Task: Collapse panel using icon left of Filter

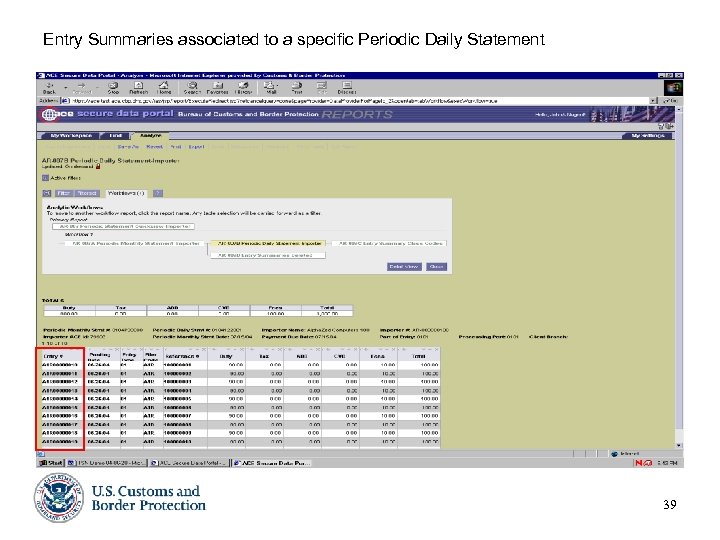Action: click(x=46, y=193)
